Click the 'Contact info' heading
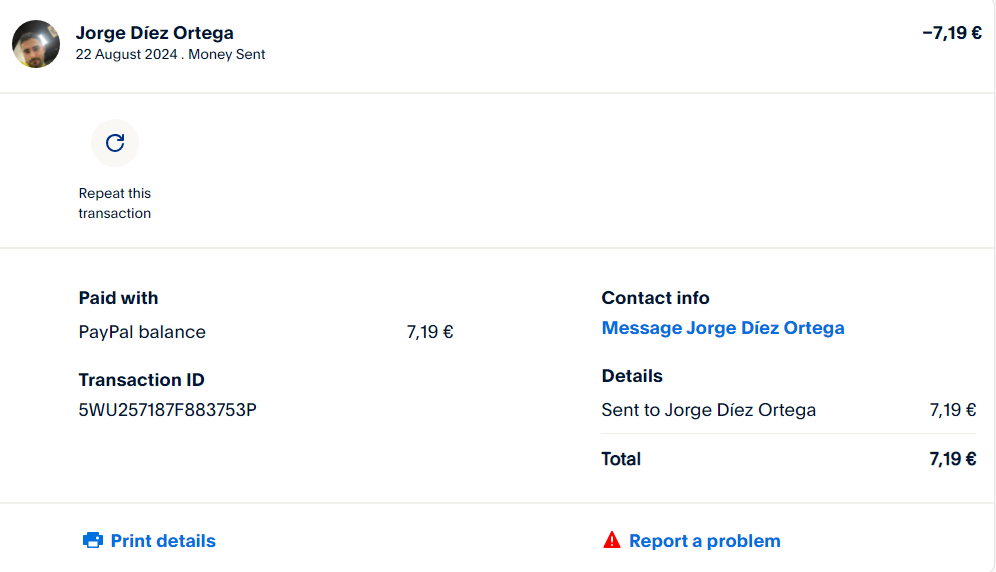 tap(655, 298)
